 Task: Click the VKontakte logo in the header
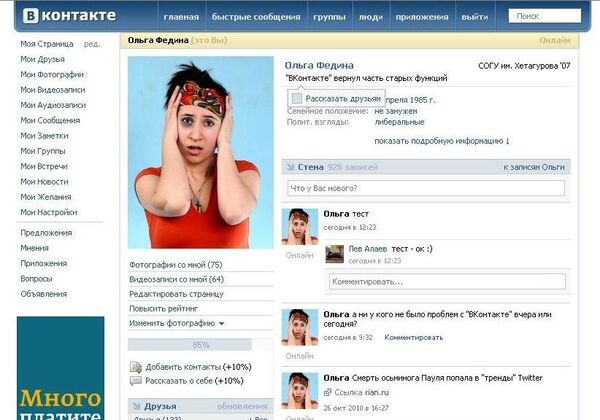point(69,16)
